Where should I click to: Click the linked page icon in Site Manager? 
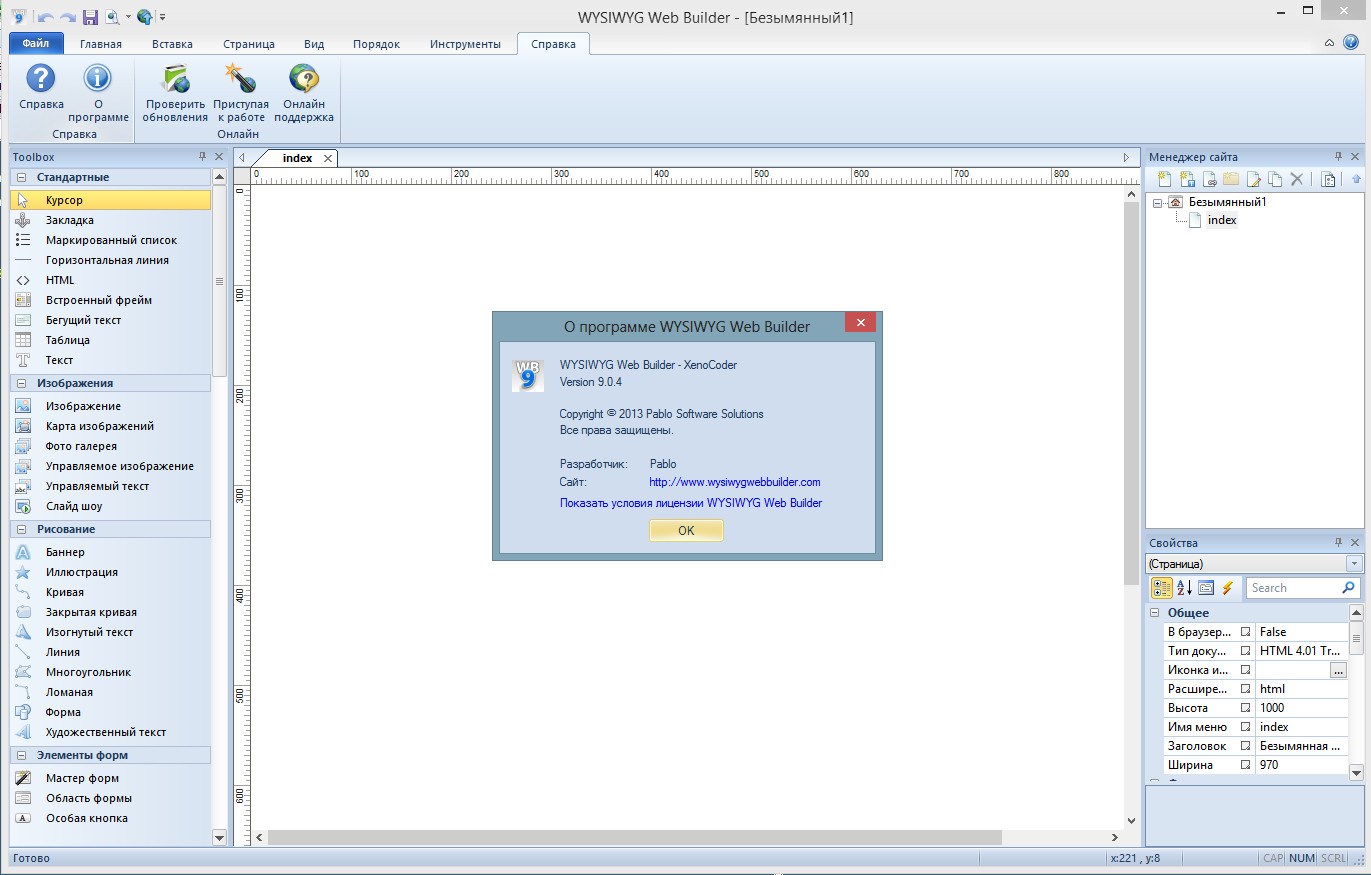[x=1209, y=179]
